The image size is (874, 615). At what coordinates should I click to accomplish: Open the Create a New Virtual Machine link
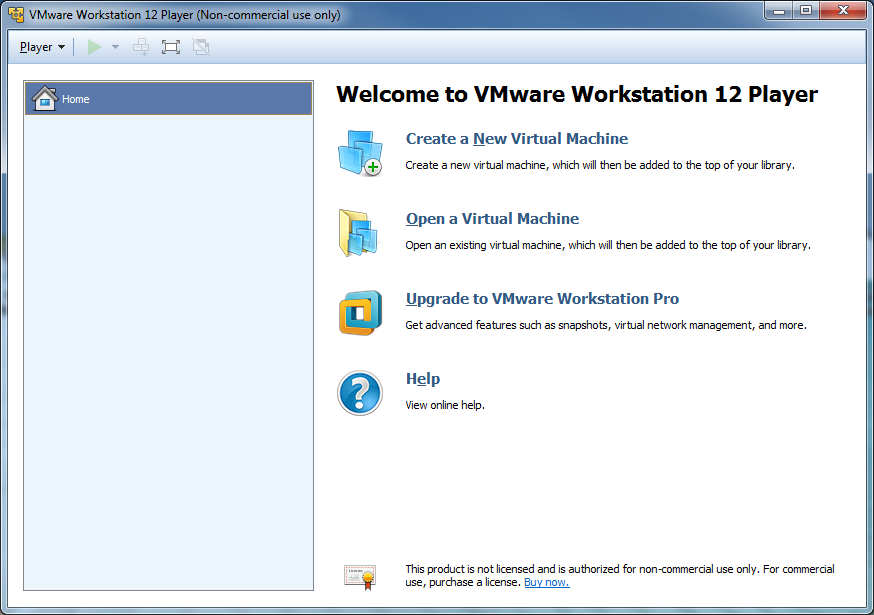[x=516, y=139]
